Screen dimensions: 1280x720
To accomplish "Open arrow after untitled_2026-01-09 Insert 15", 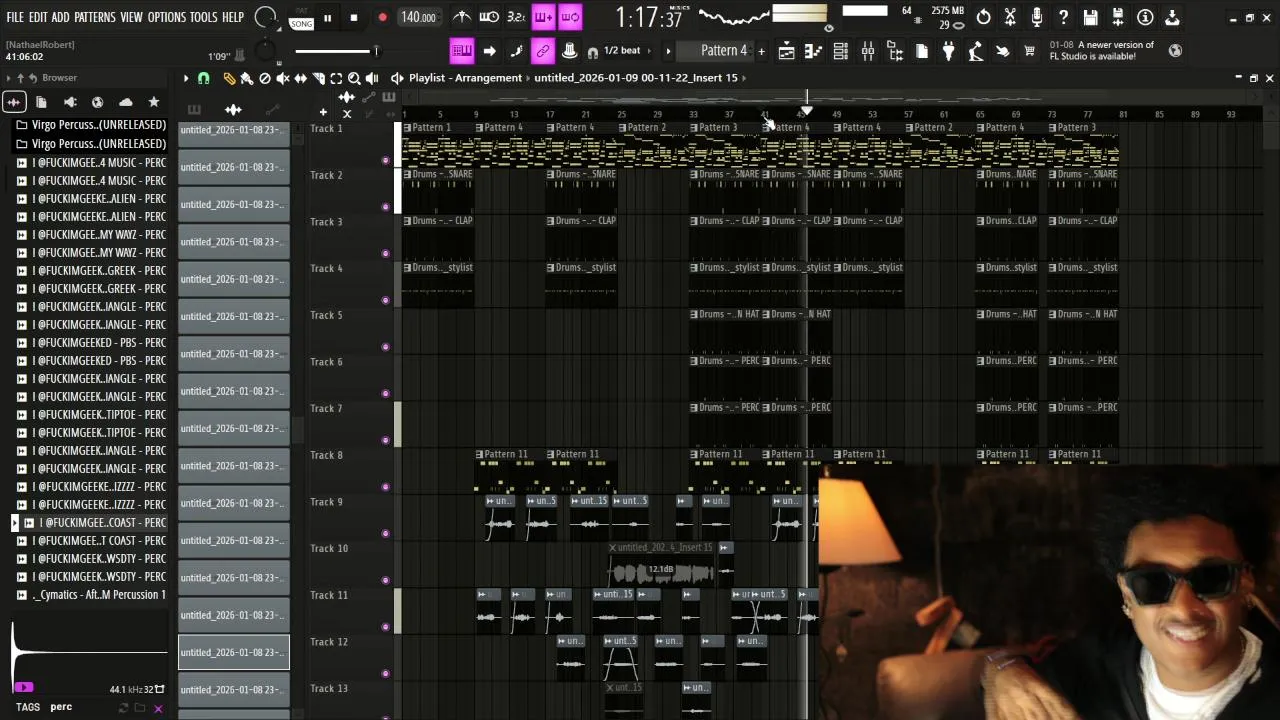I will tap(746, 78).
